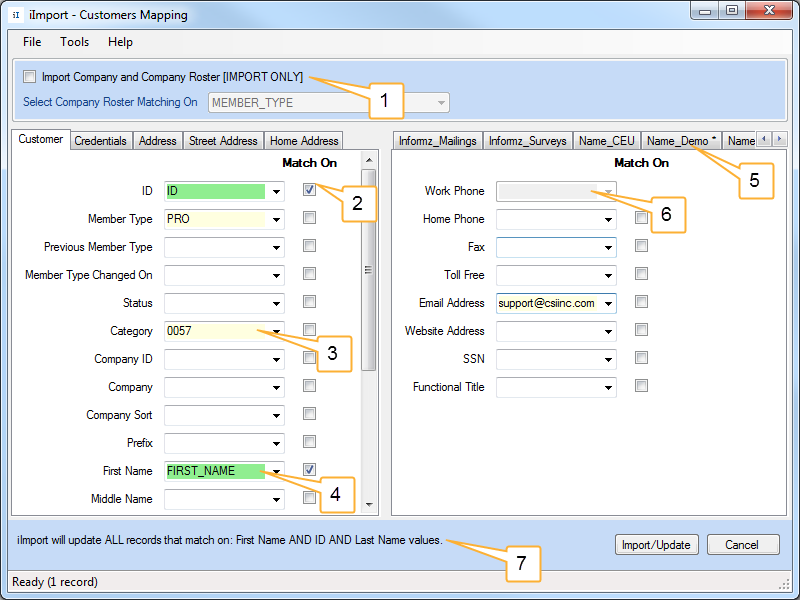
Task: Select the Informz_Surveys tab
Action: [527, 141]
